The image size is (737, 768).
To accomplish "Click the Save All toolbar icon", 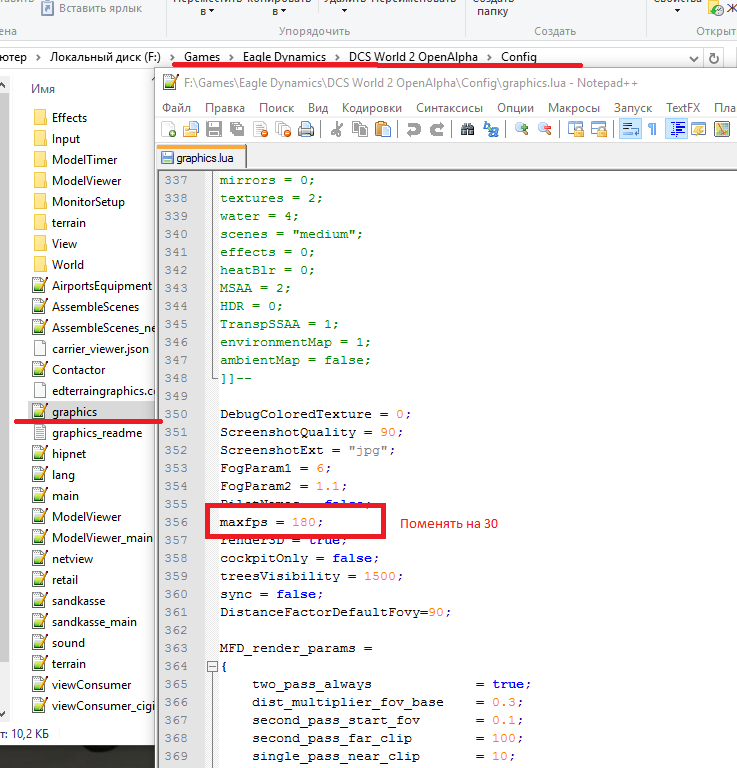I will pos(237,129).
